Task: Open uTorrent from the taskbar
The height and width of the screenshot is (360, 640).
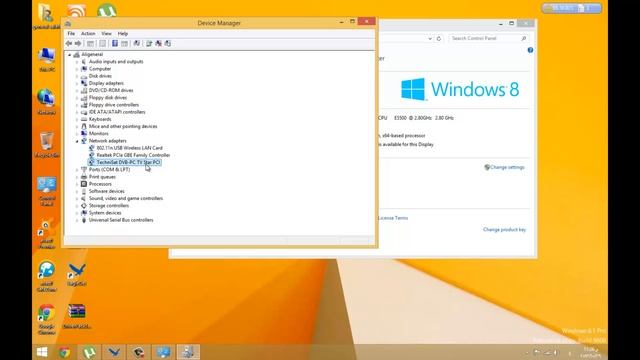Action: point(89,352)
